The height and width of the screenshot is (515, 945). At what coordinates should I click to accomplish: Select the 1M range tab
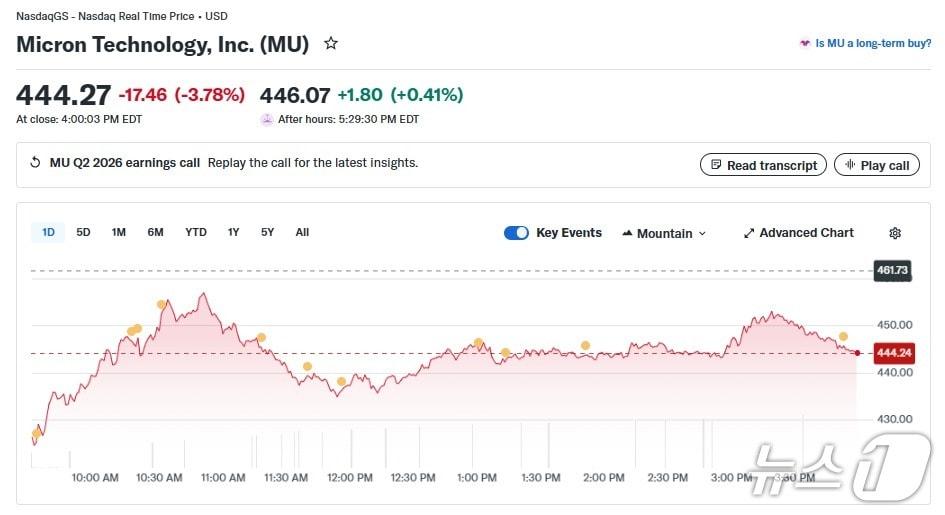[x=118, y=232]
